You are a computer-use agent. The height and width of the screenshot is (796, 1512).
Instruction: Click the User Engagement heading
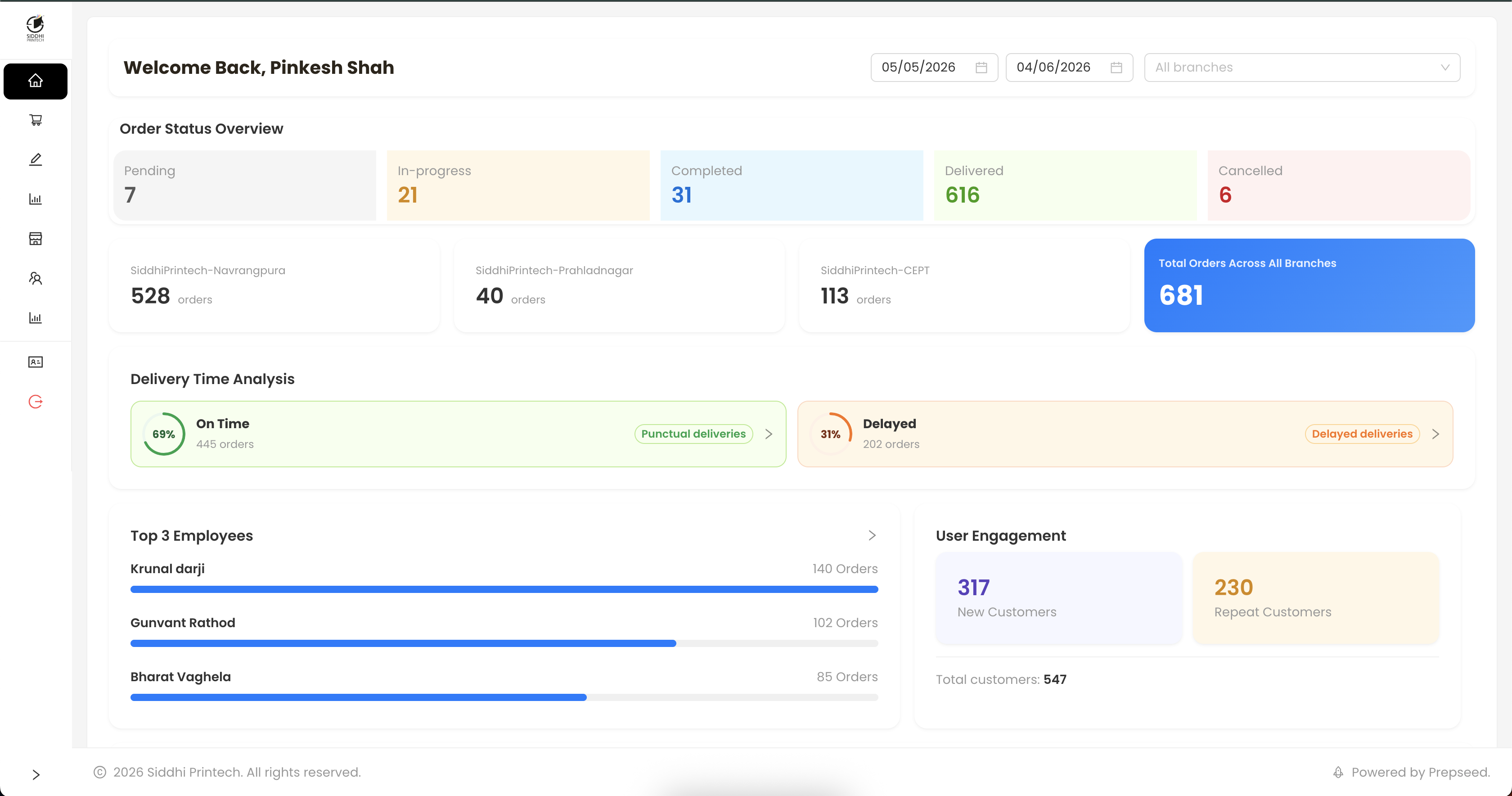coord(1001,536)
